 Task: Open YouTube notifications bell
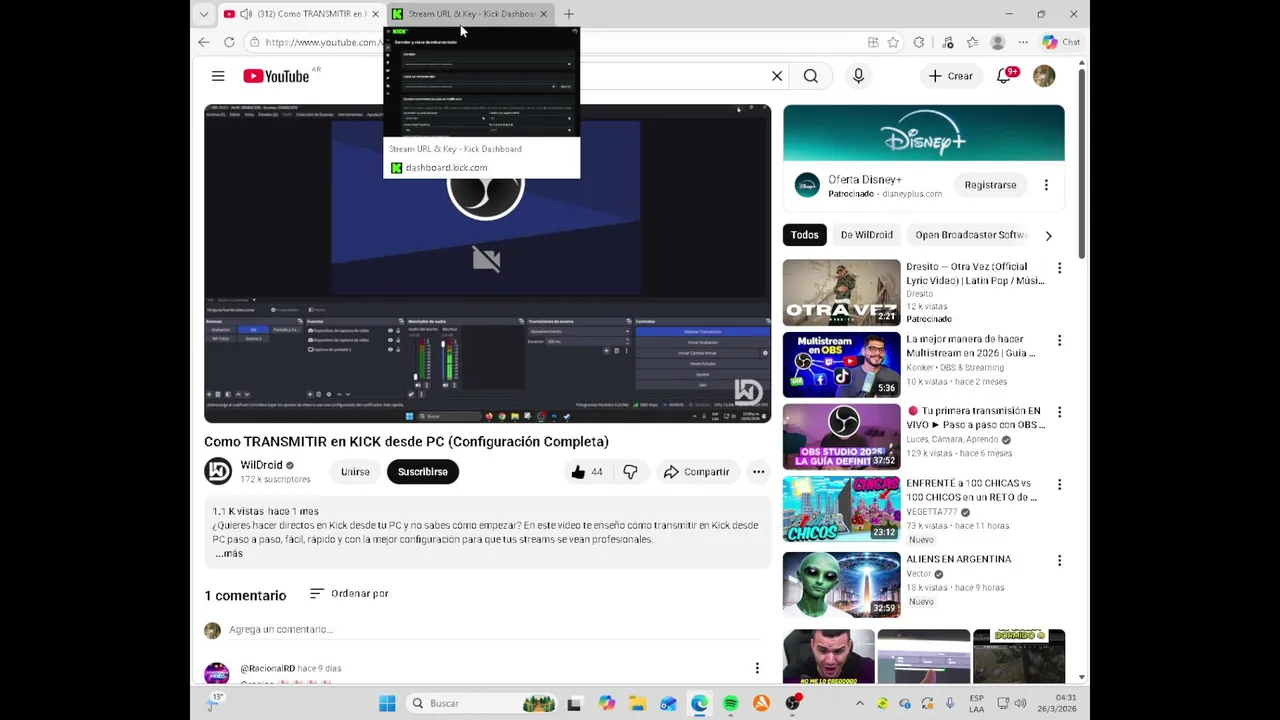click(1005, 76)
